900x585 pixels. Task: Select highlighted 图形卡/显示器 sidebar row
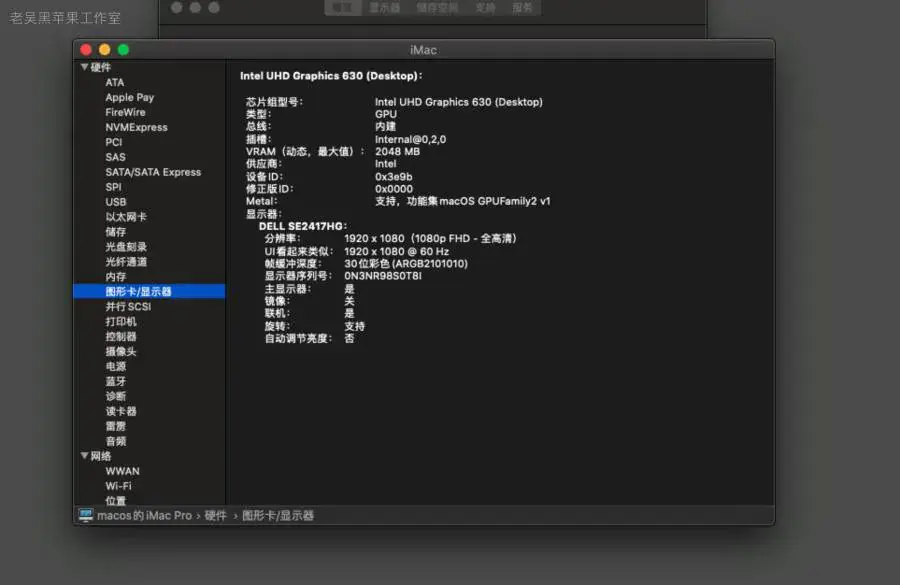pos(149,292)
